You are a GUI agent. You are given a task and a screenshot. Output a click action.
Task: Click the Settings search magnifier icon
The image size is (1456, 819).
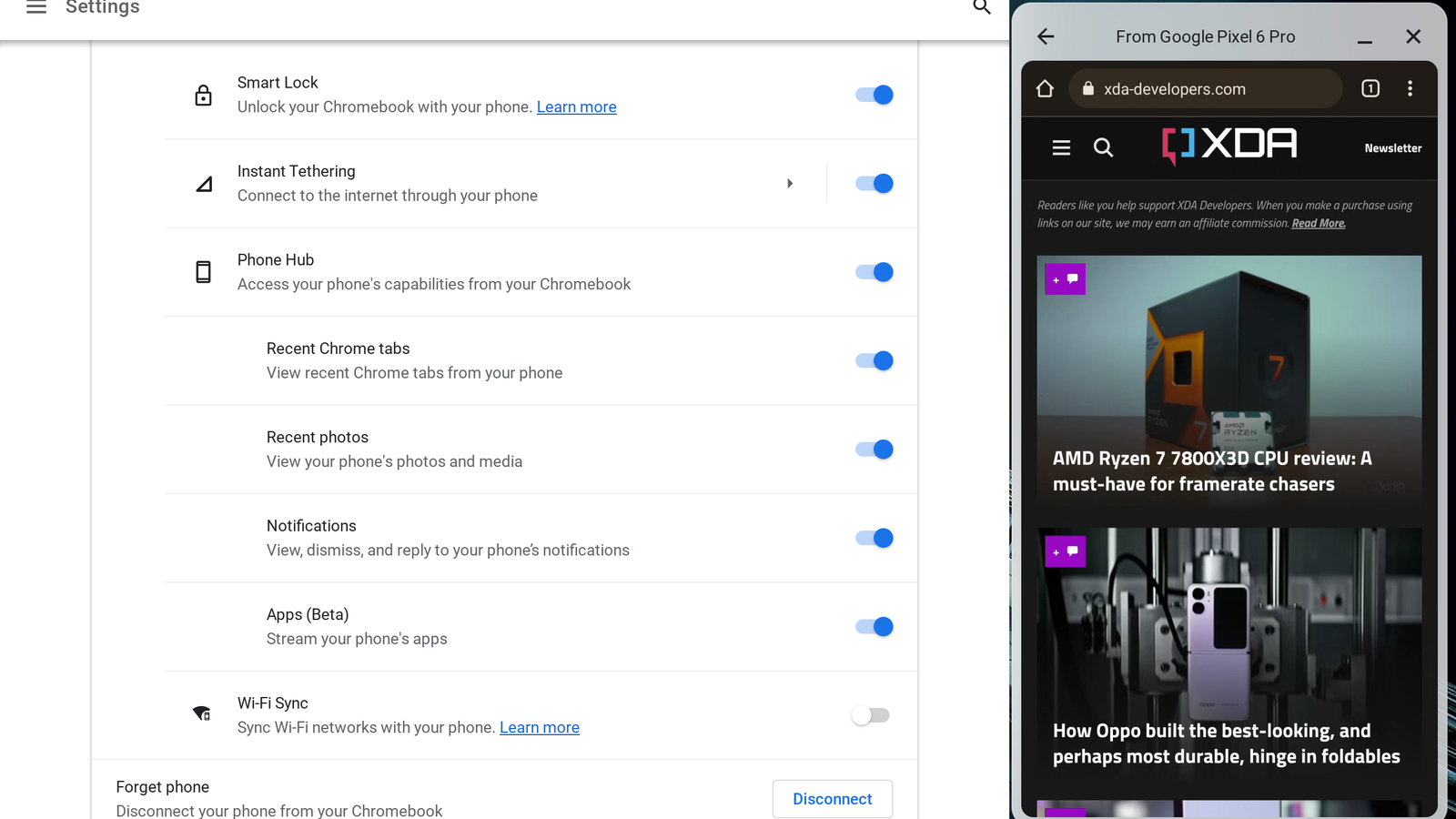pyautogui.click(x=981, y=6)
